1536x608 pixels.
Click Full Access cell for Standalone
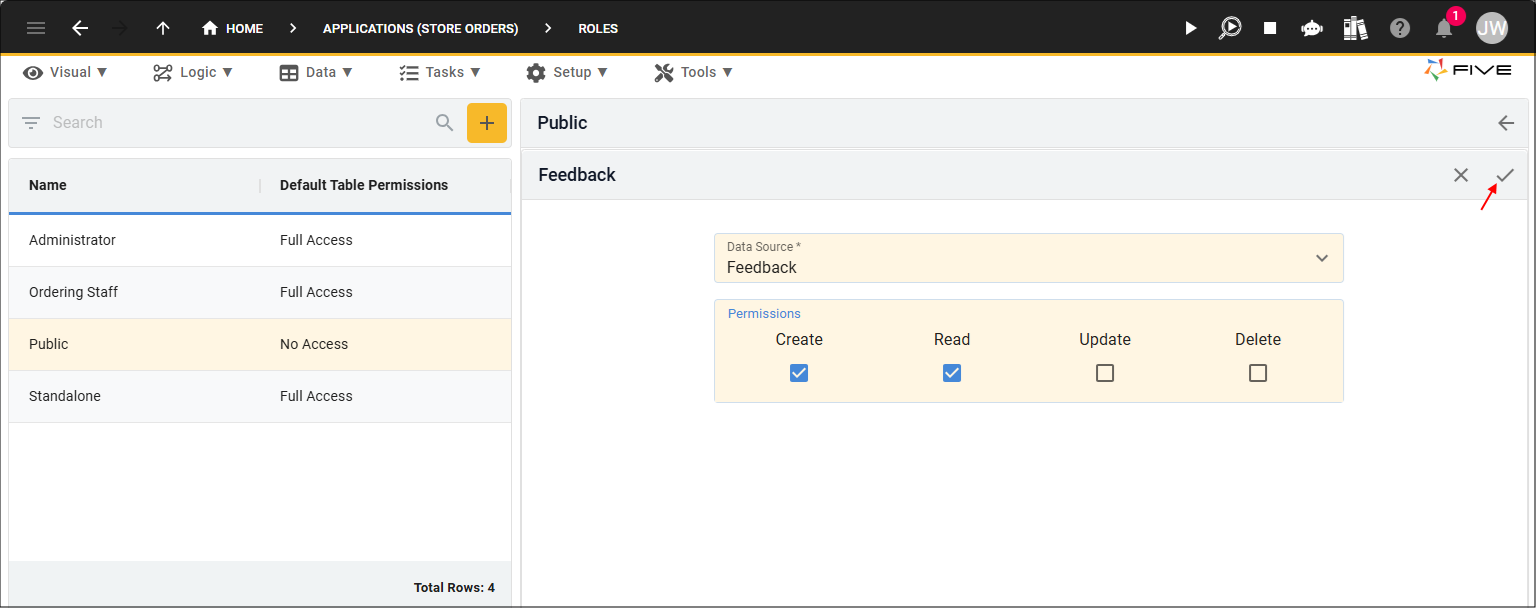[x=316, y=396]
